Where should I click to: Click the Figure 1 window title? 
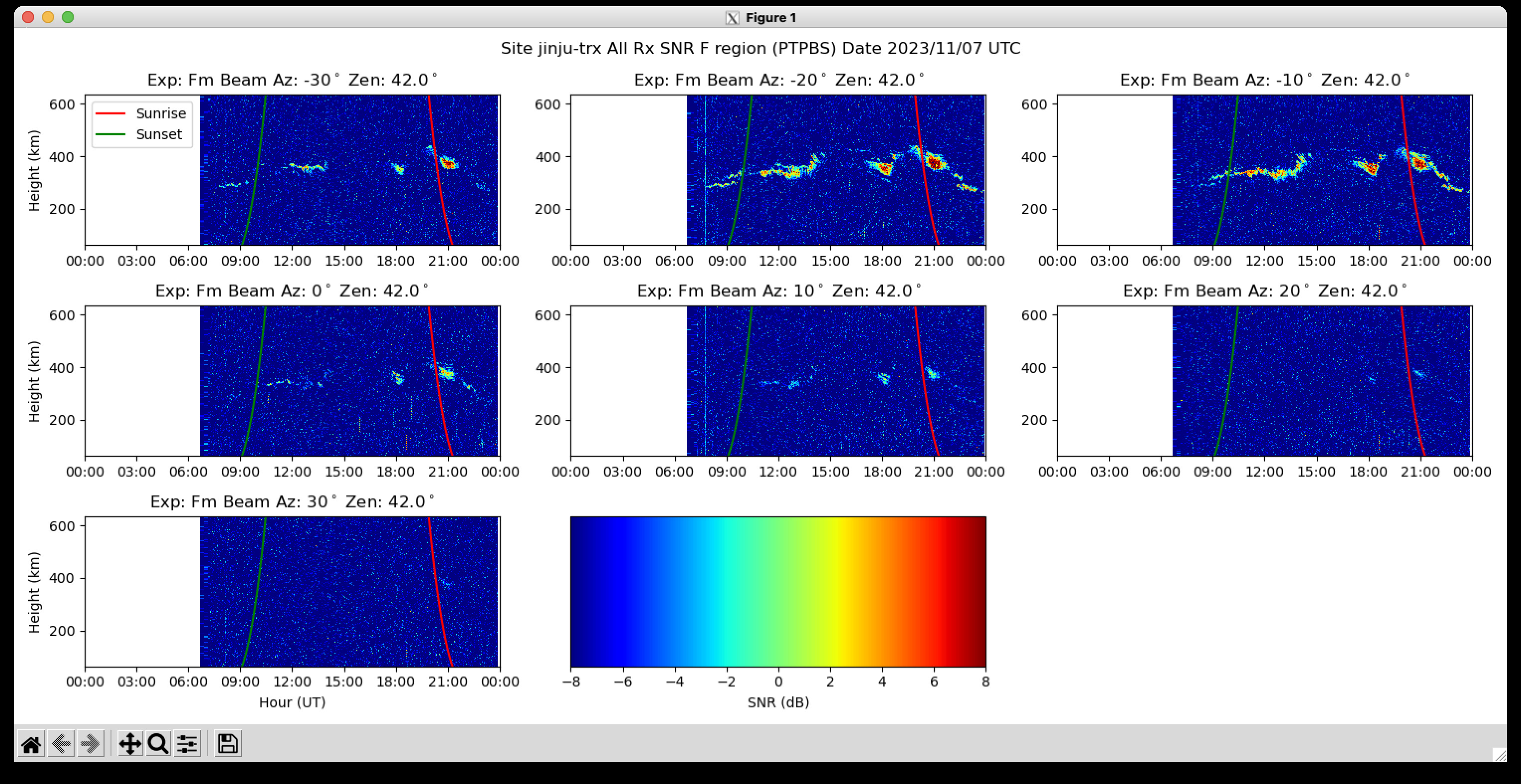[x=770, y=18]
